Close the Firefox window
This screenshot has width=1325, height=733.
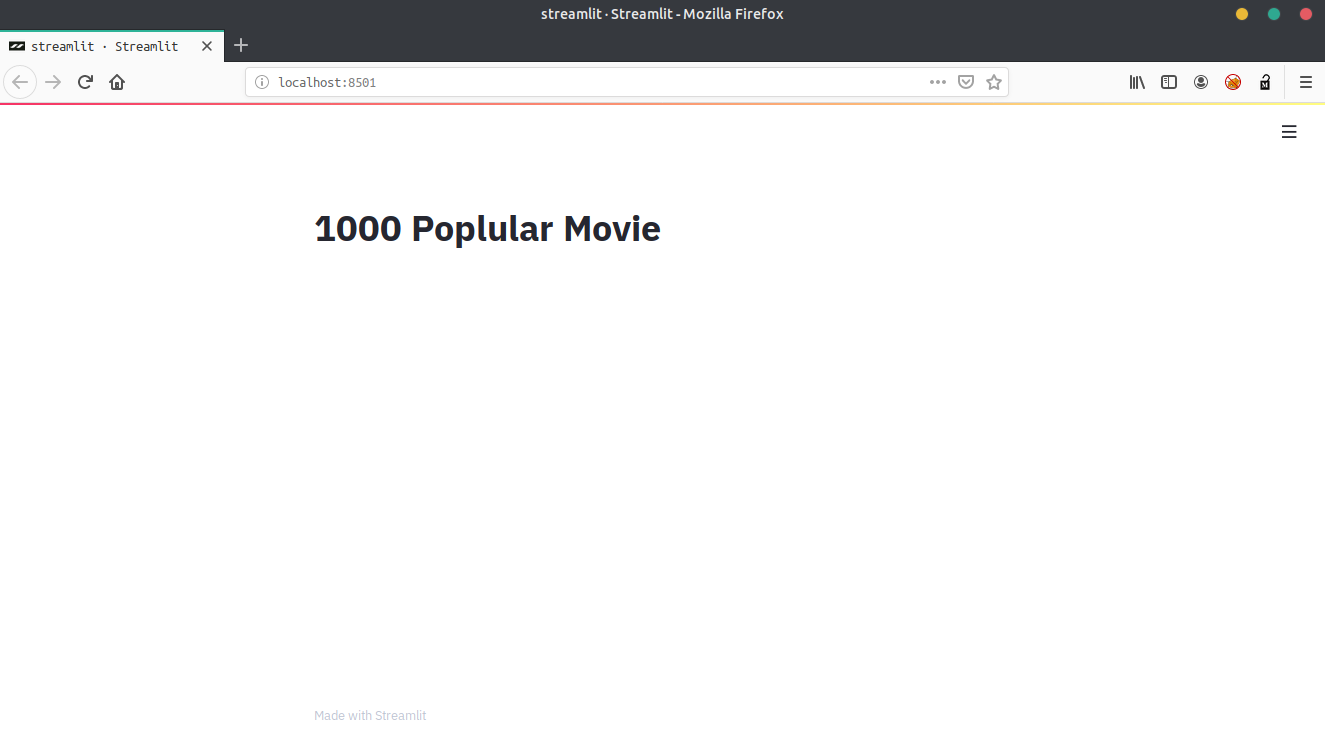[x=1306, y=14]
